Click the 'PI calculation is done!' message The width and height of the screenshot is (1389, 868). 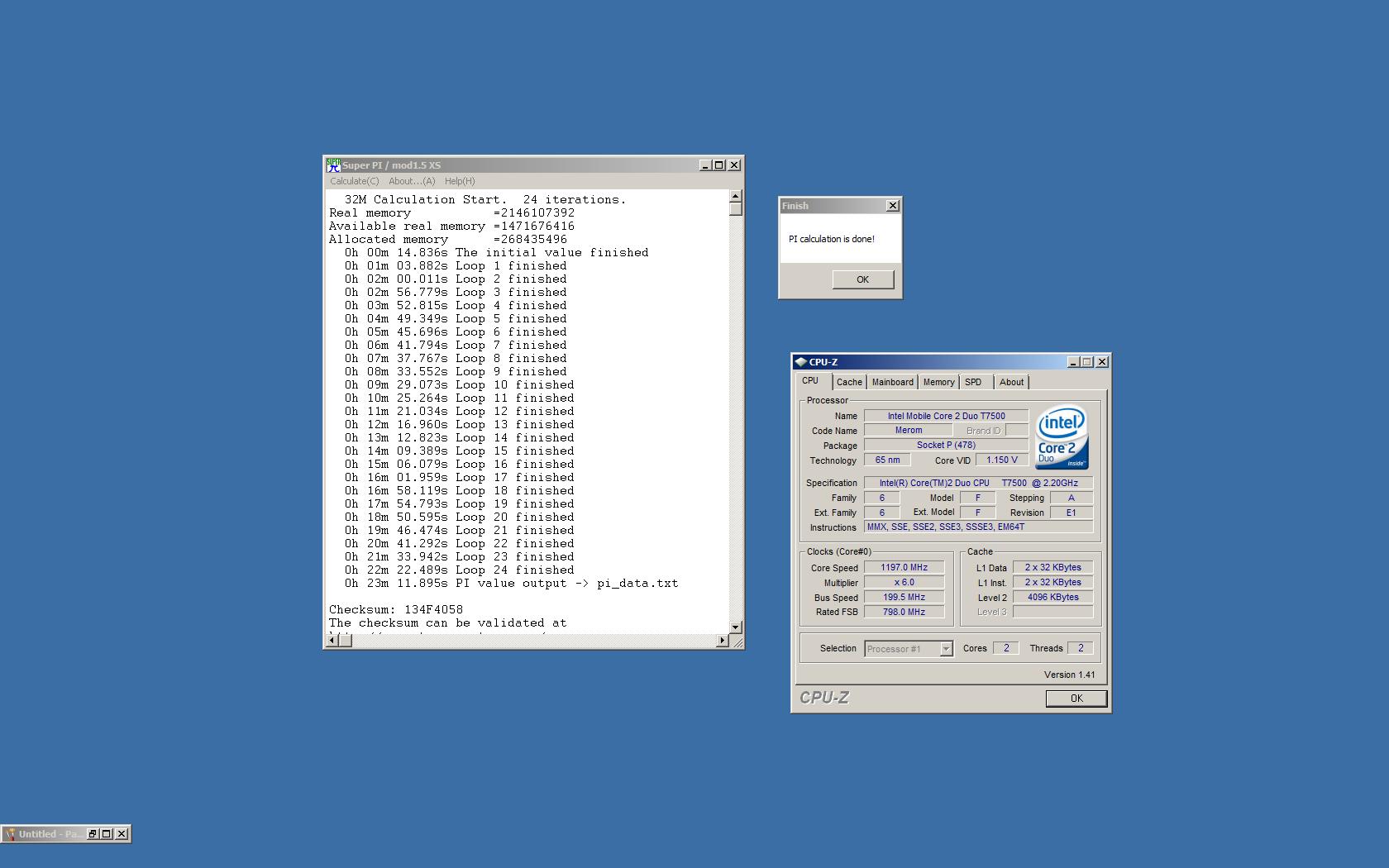pos(832,239)
